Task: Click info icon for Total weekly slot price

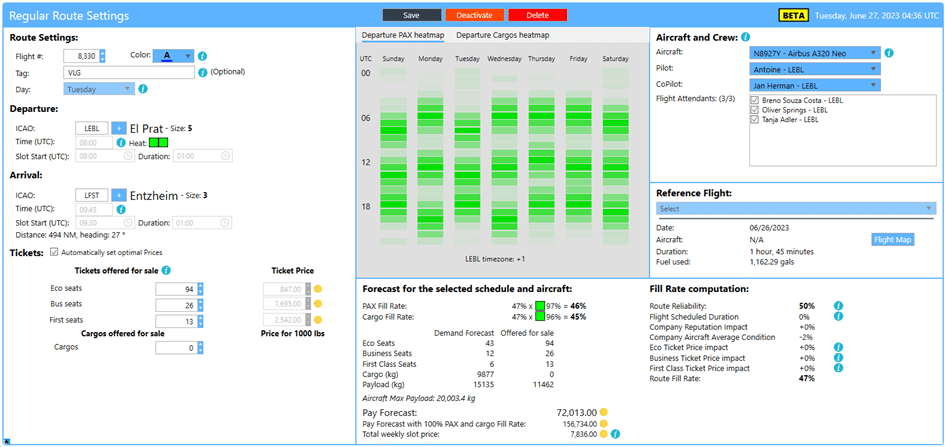Action: (x=615, y=434)
